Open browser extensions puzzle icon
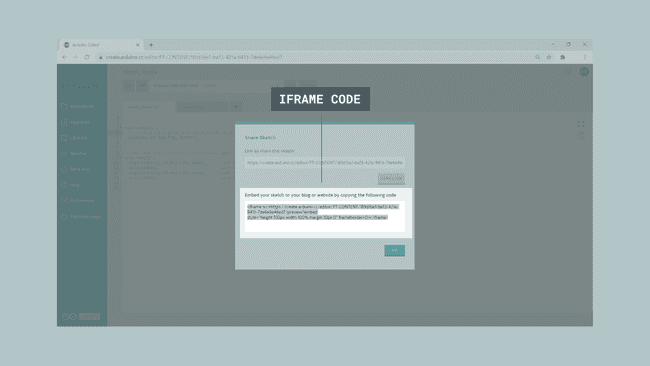Image resolution: width=650 pixels, height=366 pixels. (x=563, y=57)
